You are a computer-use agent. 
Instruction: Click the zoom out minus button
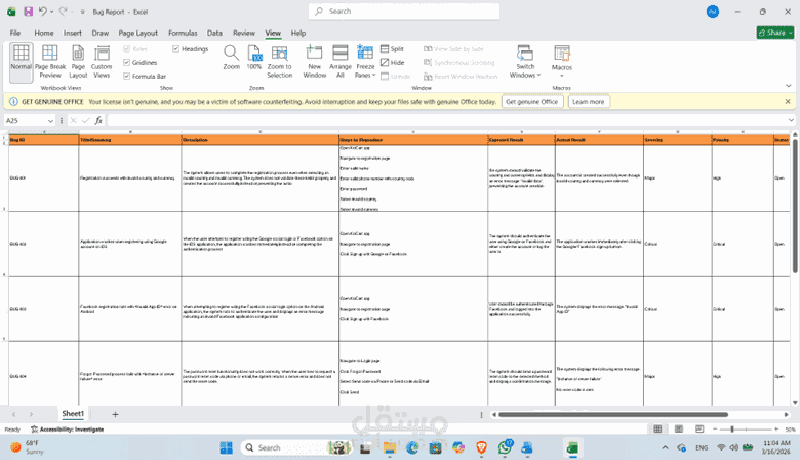coord(715,429)
